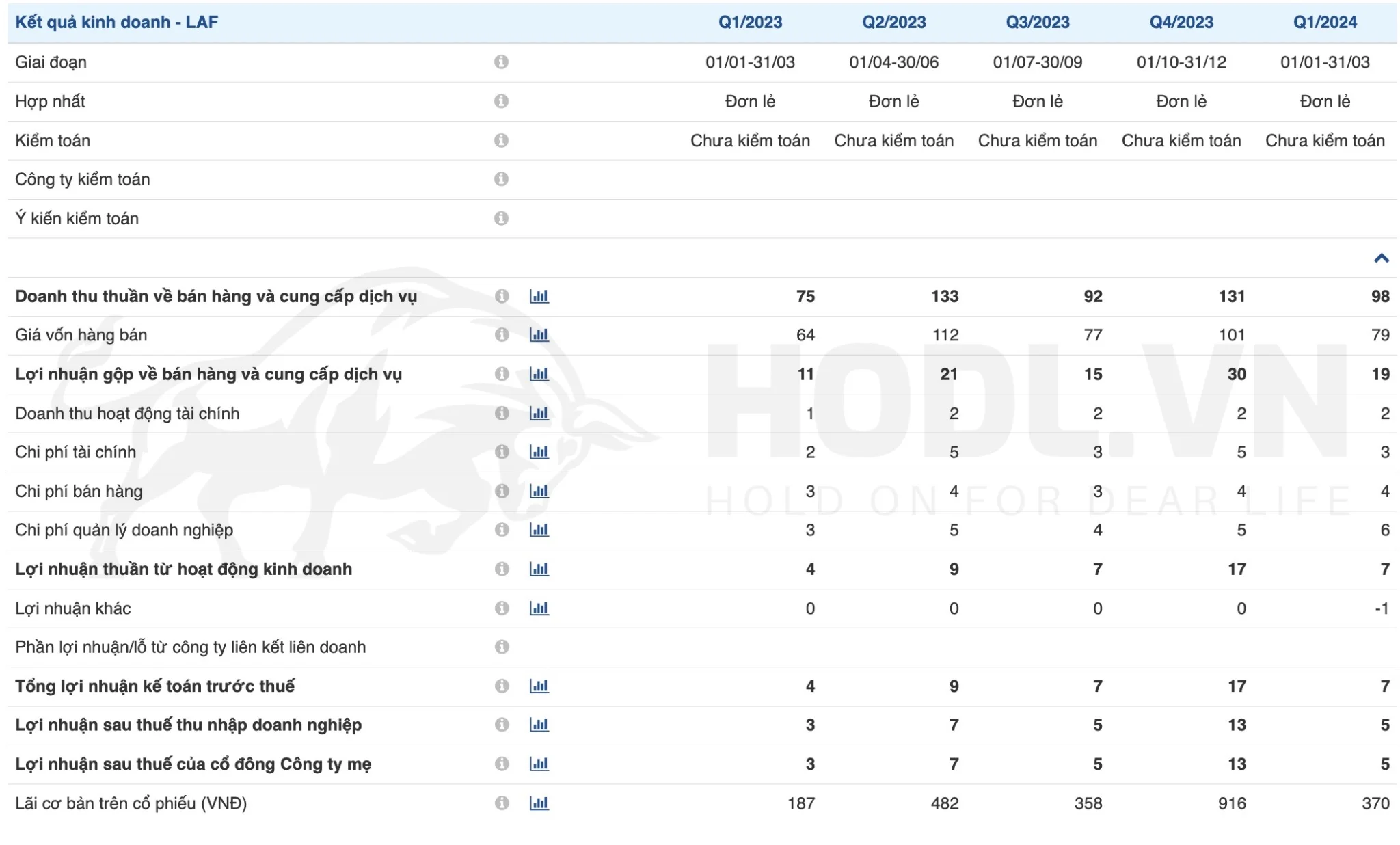Click the Q1/2024 column header
Viewport: 1400px width, 845px height.
(1324, 22)
